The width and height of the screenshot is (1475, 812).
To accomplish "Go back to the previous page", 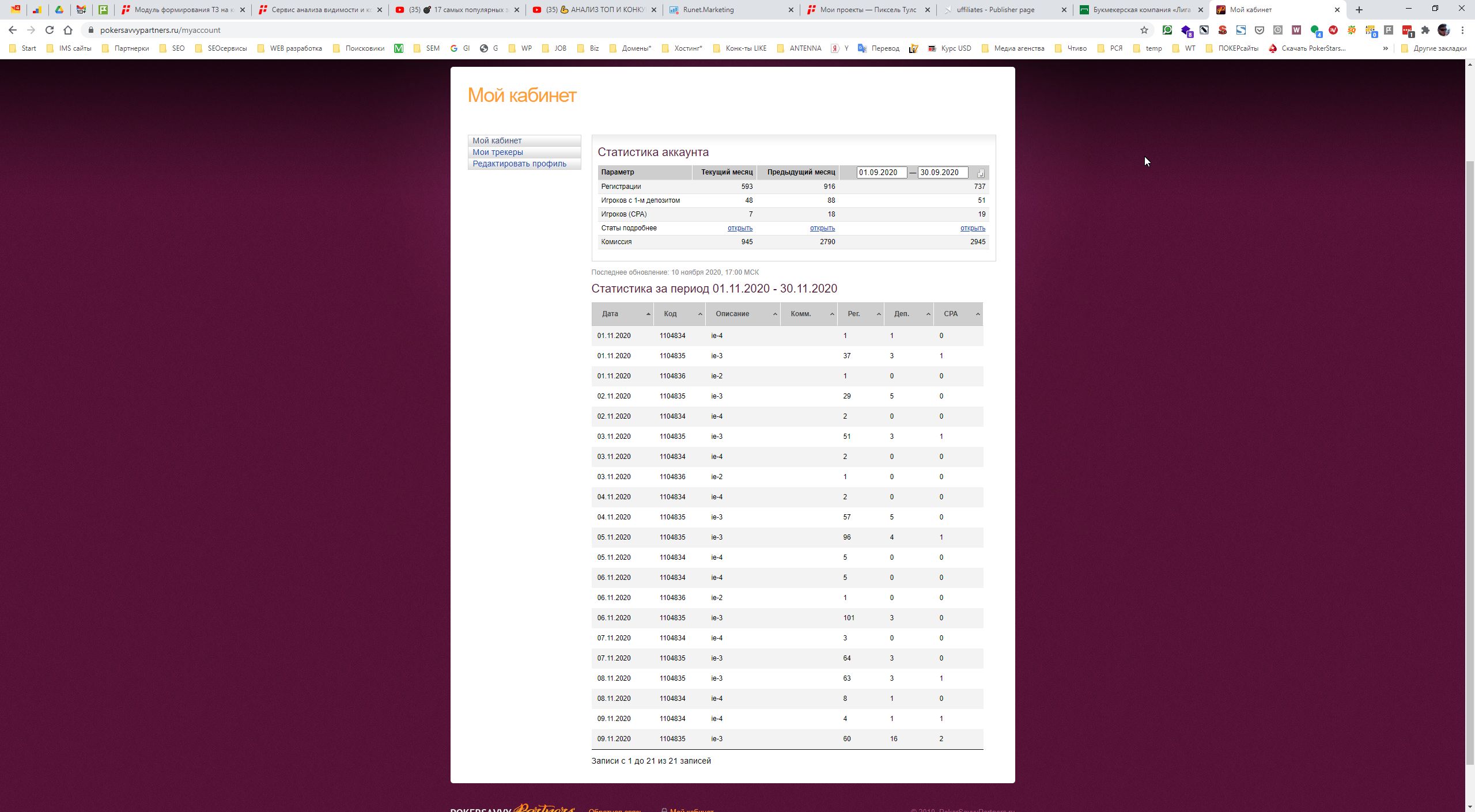I will click(x=13, y=30).
